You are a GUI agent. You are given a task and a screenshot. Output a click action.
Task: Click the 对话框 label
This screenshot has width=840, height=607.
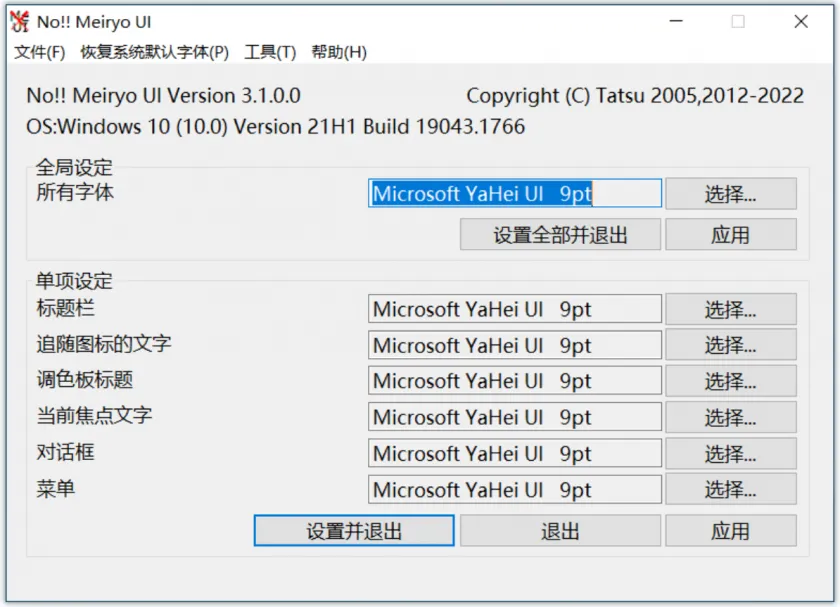pos(65,452)
